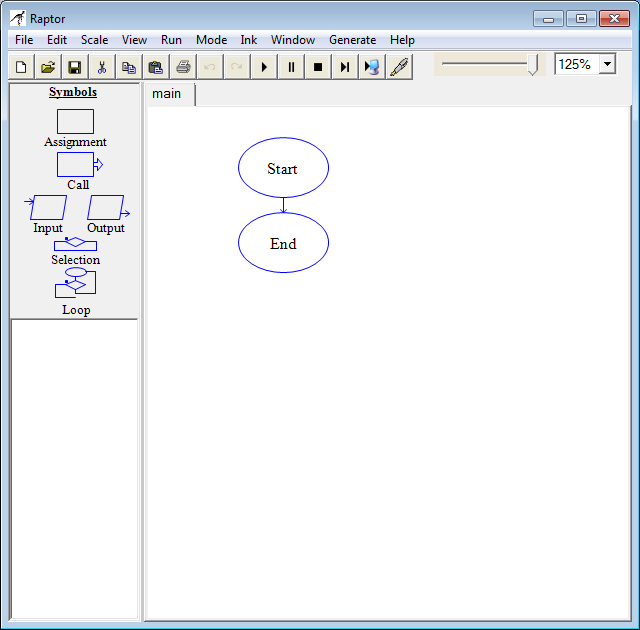Open the Window menu

[x=293, y=40]
